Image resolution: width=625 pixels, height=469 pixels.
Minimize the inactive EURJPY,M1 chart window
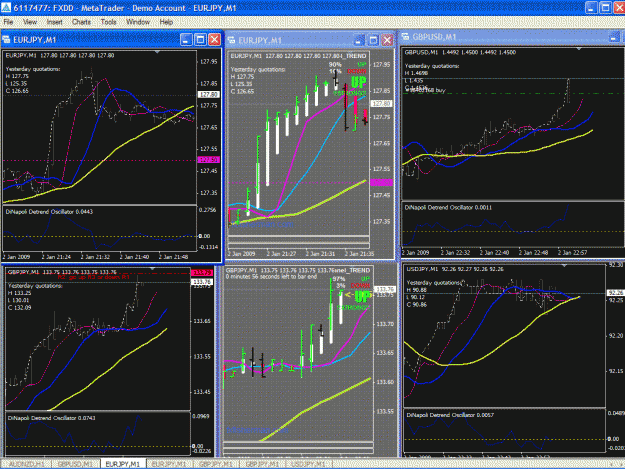(359, 40)
